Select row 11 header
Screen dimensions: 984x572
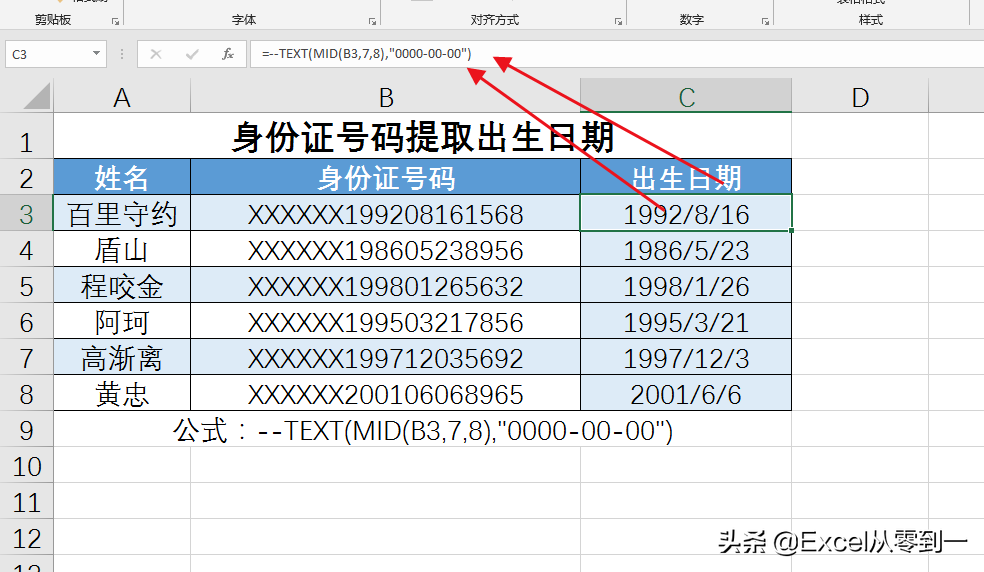coord(26,501)
